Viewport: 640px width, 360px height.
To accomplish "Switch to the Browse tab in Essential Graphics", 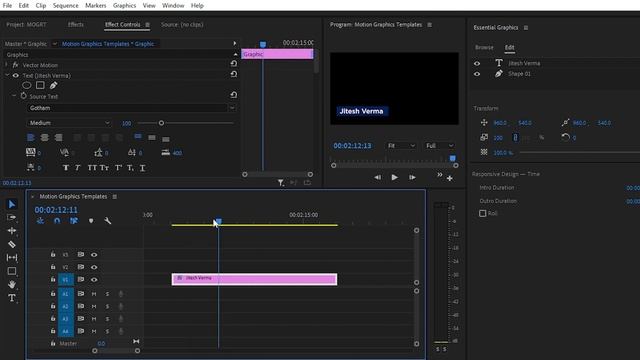I will coord(484,47).
